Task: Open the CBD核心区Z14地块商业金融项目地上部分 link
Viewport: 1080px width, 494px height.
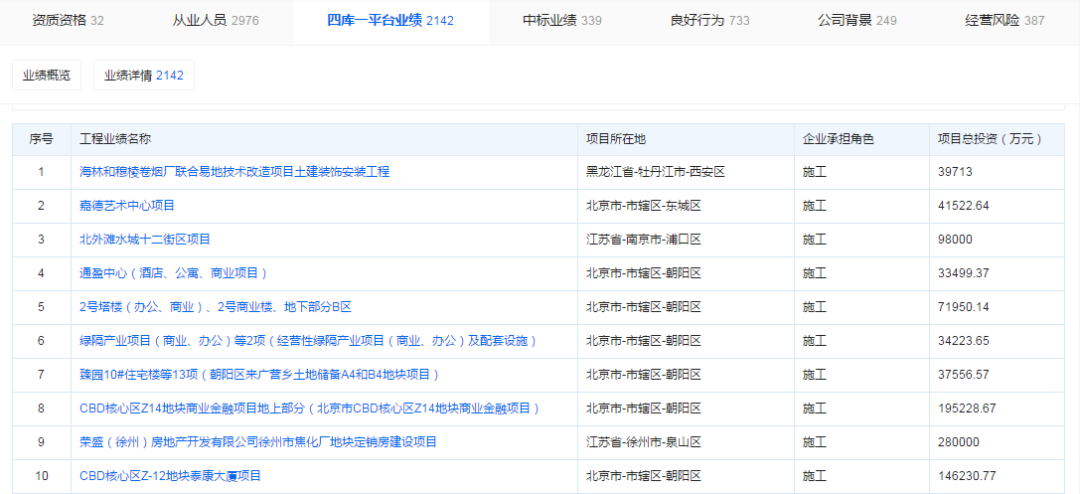Action: pos(310,409)
